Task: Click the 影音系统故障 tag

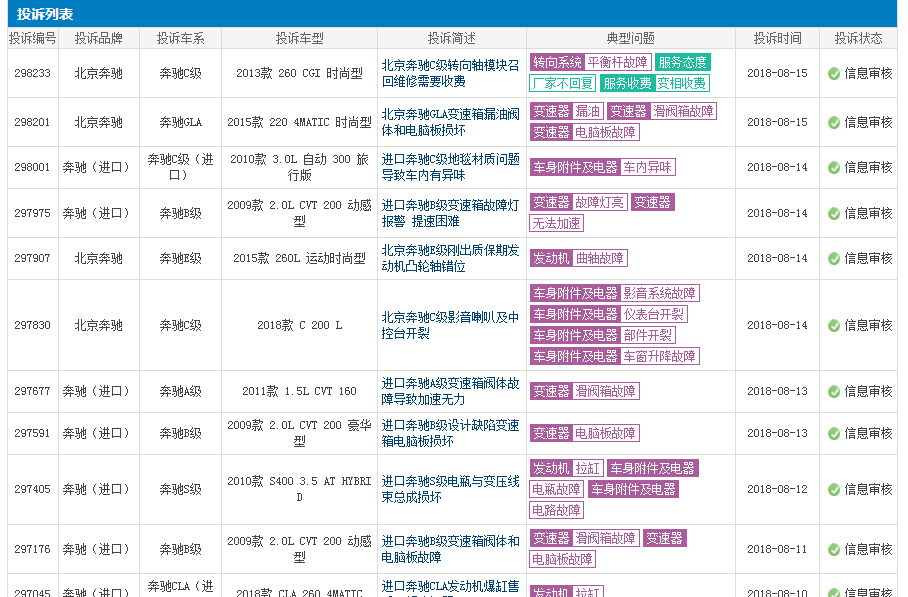Action: click(x=660, y=293)
